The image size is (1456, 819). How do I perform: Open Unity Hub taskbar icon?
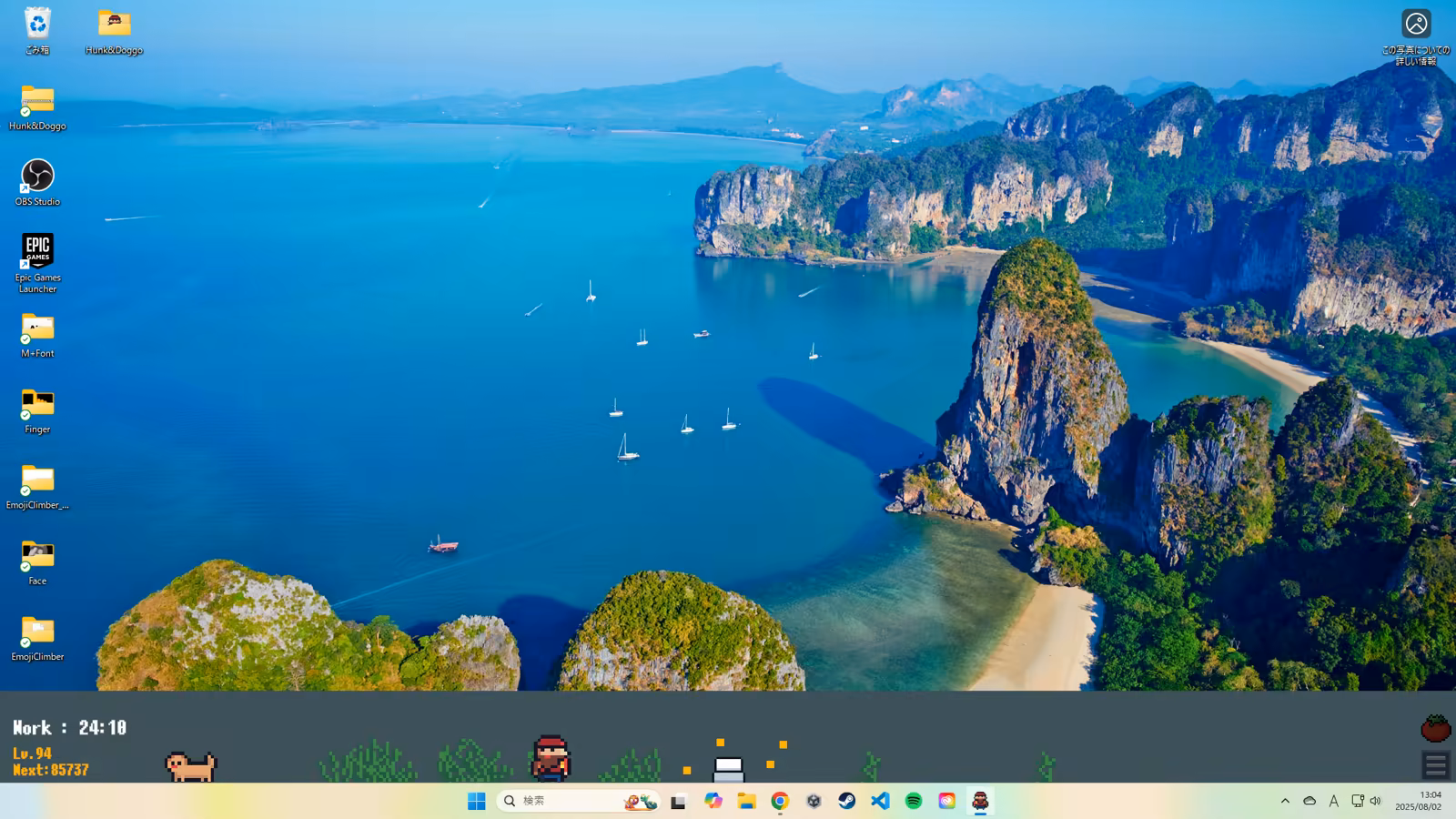pyautogui.click(x=814, y=801)
